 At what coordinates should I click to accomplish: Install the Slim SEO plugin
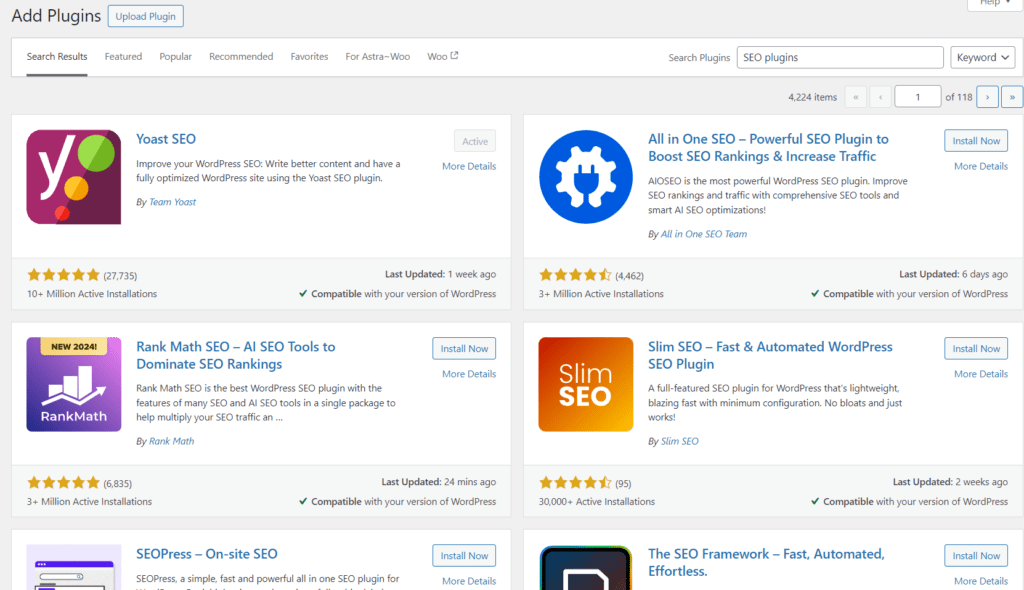tap(976, 349)
